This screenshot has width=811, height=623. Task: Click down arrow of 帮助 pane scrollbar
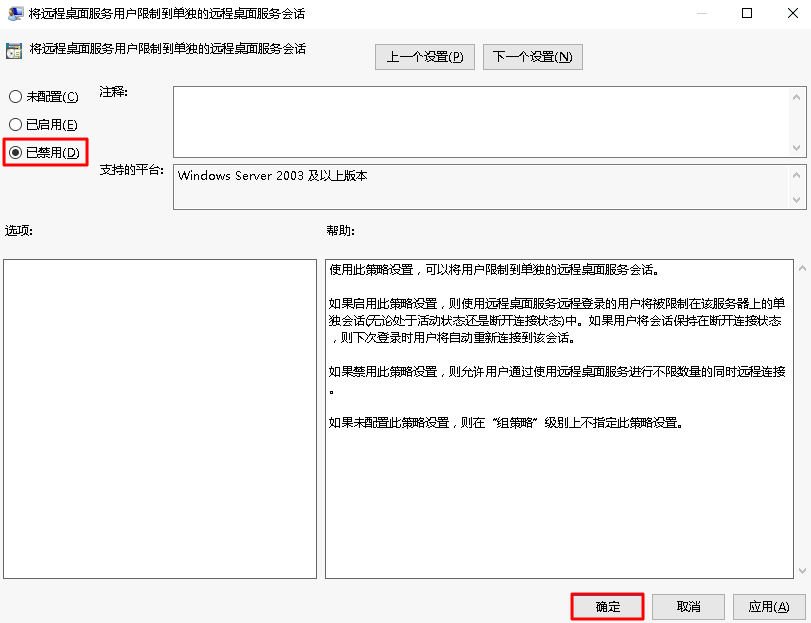(x=800, y=569)
